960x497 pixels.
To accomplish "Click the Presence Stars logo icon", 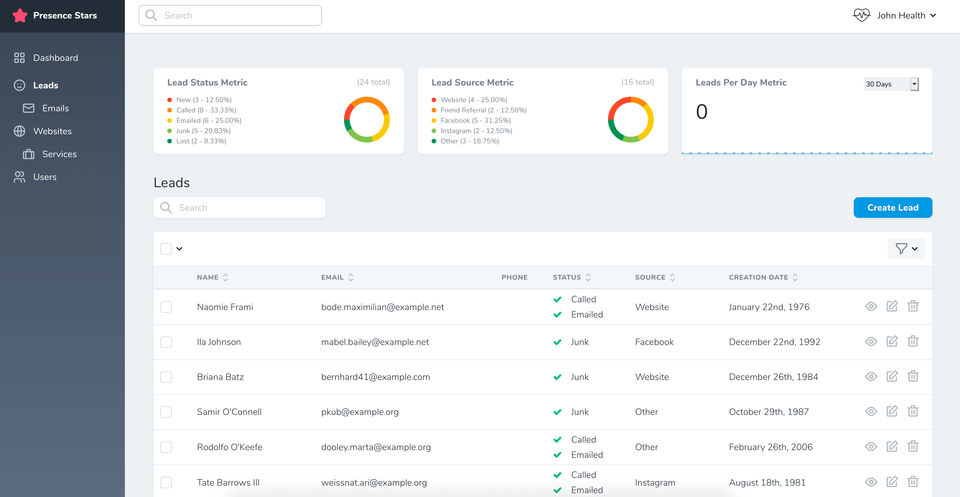I will (x=20, y=16).
